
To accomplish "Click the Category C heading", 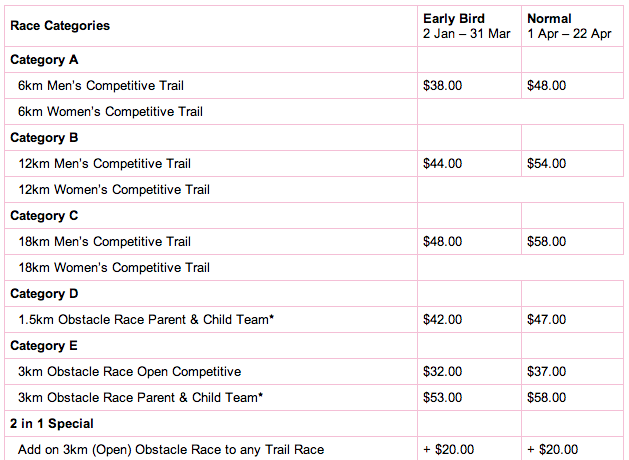I will click(x=44, y=215).
